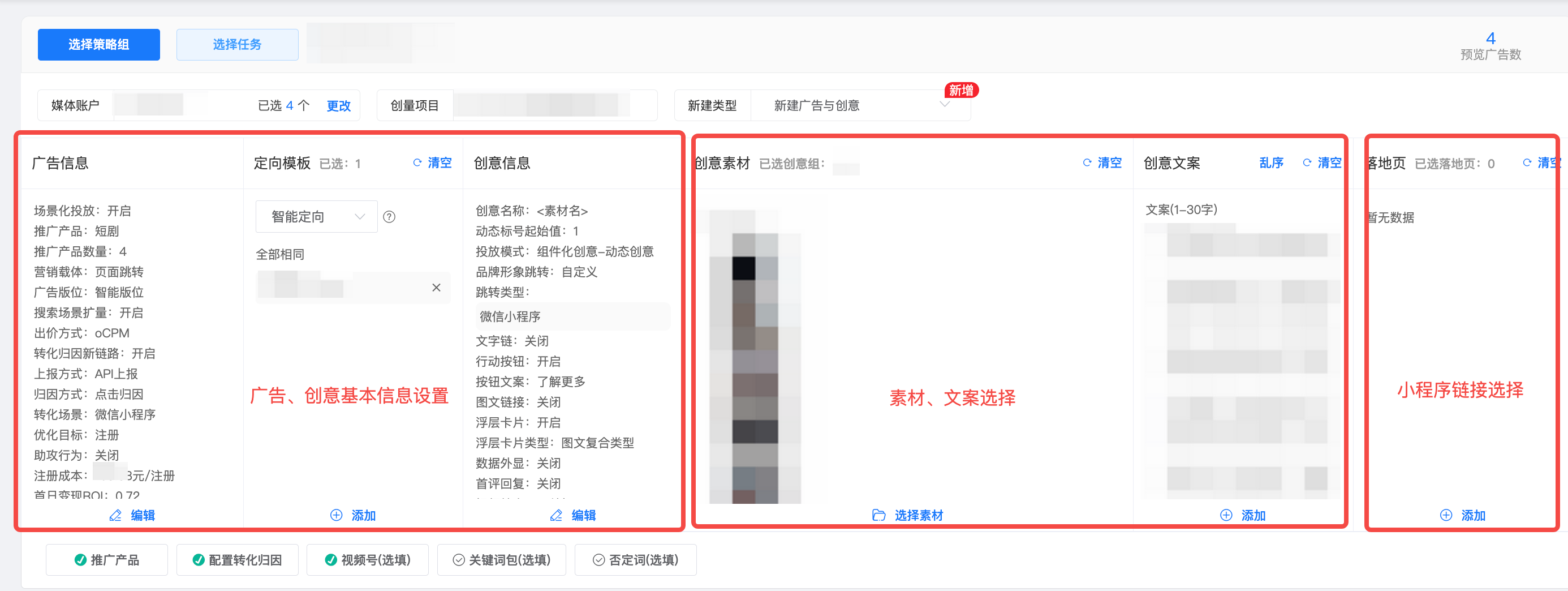Click the 优化目标: 注册 row
The height and width of the screenshot is (591, 1568).
click(x=76, y=435)
